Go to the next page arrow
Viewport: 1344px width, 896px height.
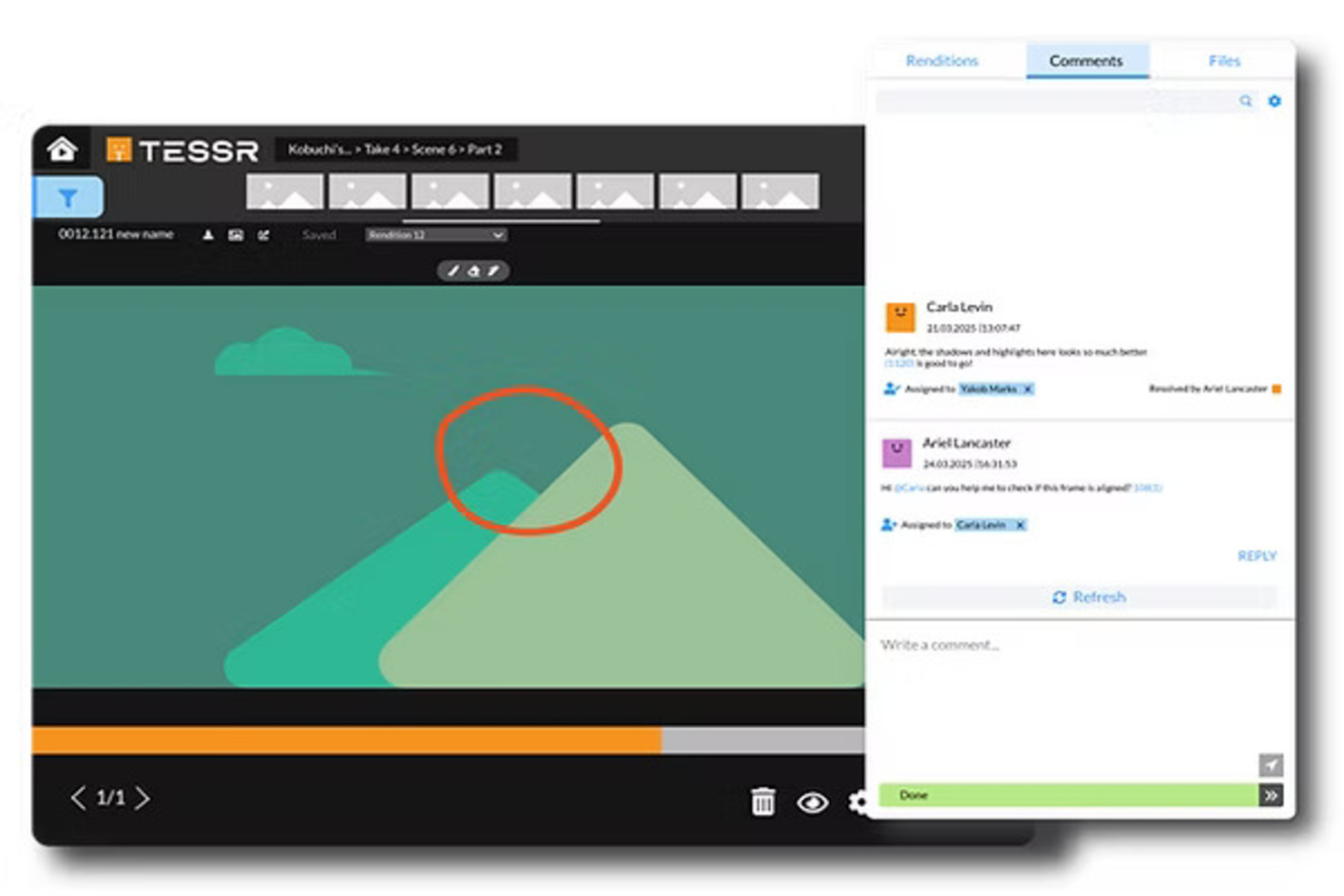tap(143, 798)
